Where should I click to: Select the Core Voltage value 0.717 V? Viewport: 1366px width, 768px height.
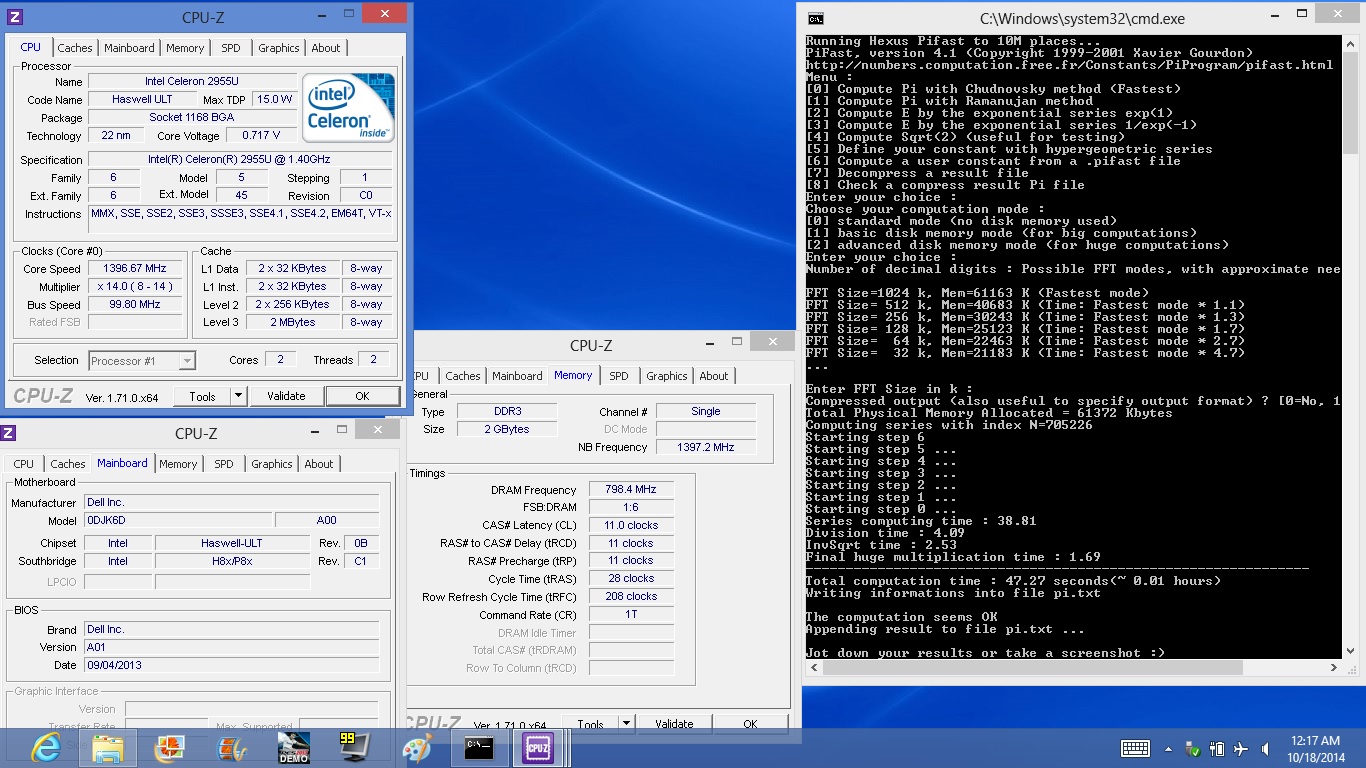(261, 135)
